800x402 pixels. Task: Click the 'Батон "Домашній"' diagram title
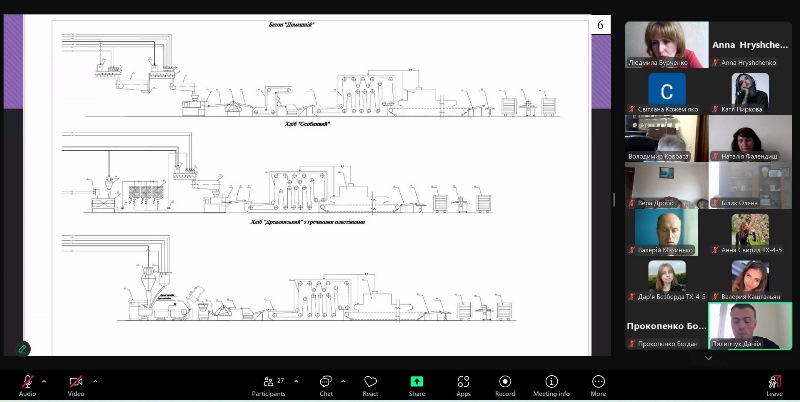coord(291,24)
